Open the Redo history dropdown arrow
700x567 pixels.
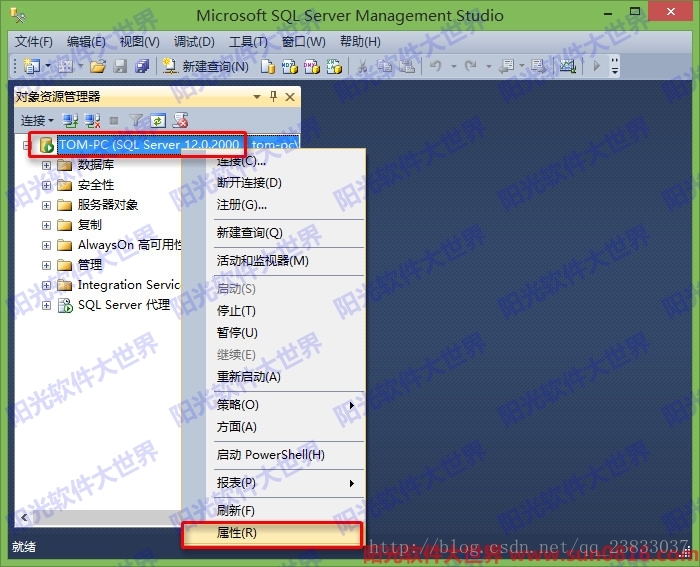[489, 67]
